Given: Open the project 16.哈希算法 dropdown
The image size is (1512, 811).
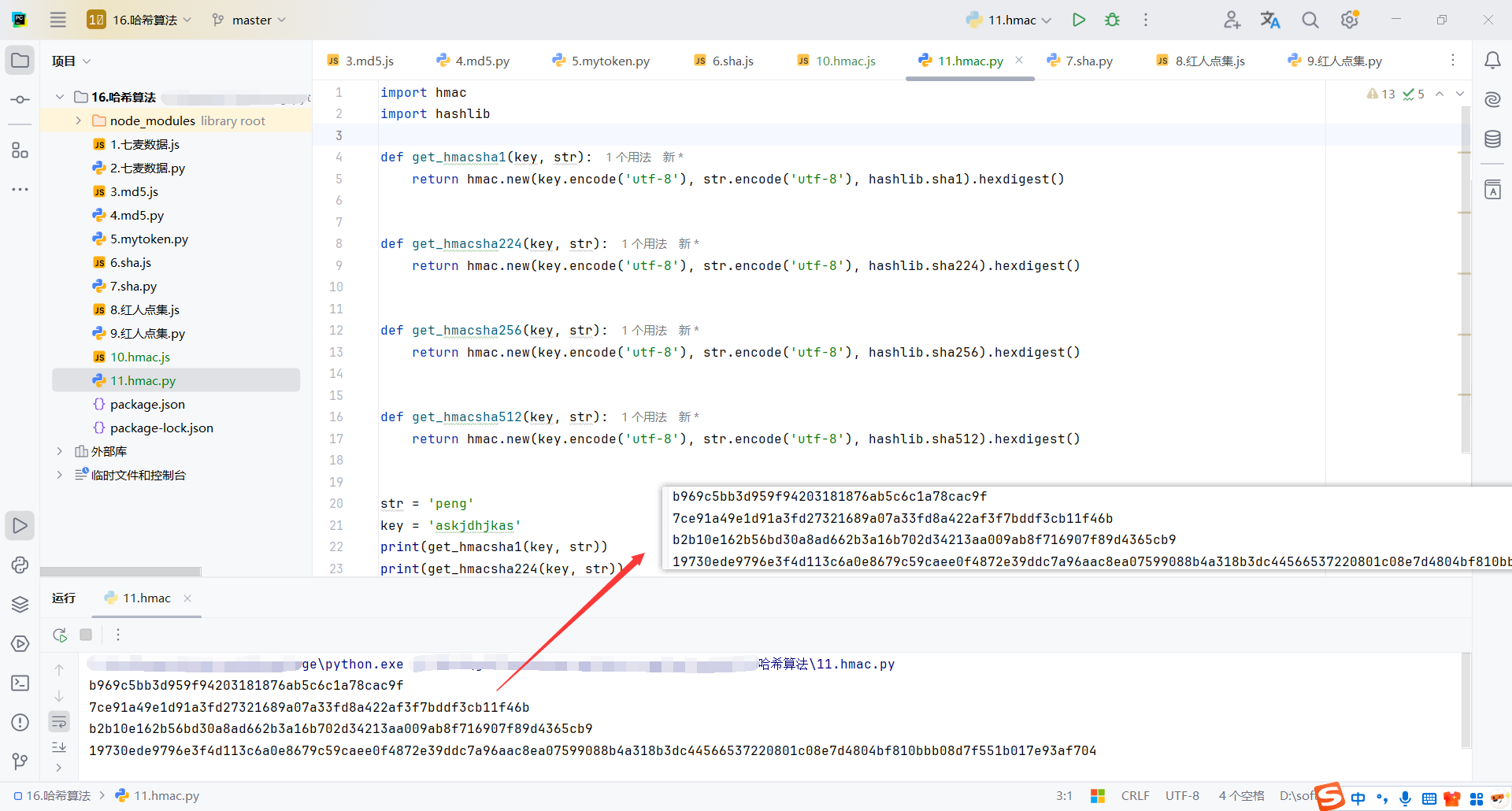Looking at the screenshot, I should click(139, 20).
